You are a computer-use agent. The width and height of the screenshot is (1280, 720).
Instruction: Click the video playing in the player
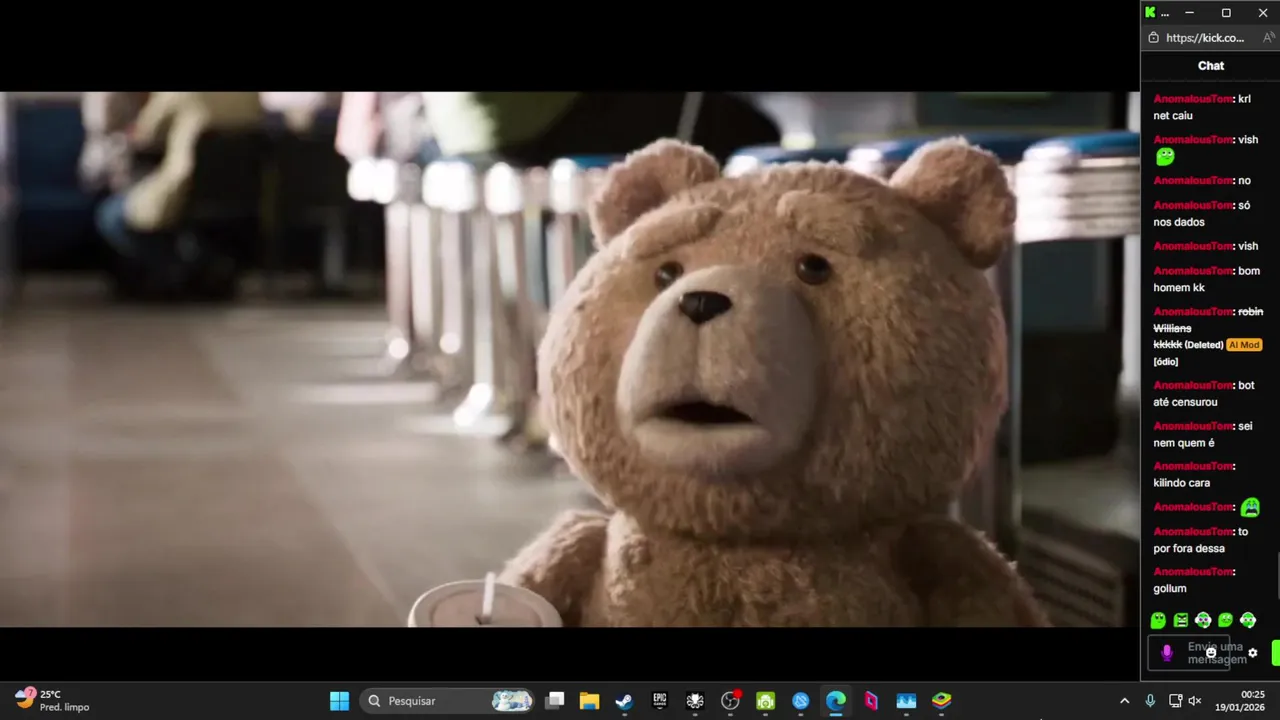(x=569, y=359)
